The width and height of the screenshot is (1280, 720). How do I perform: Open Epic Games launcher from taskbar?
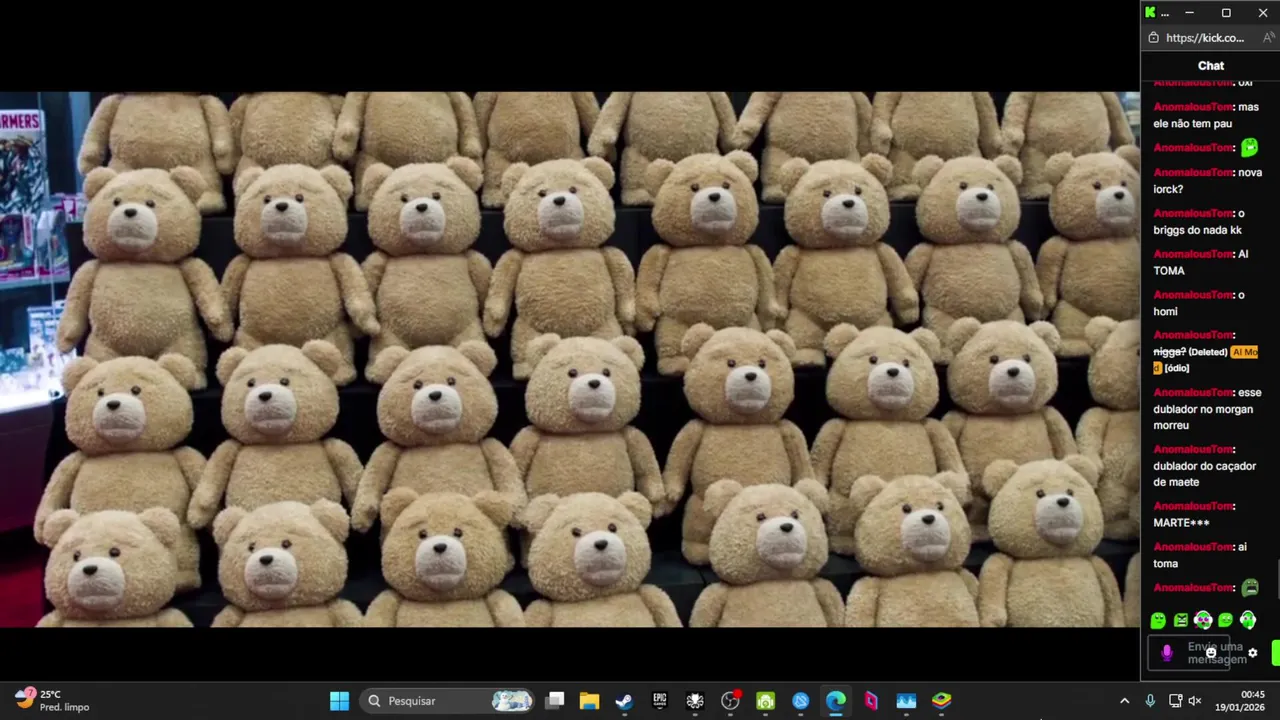[x=660, y=701]
